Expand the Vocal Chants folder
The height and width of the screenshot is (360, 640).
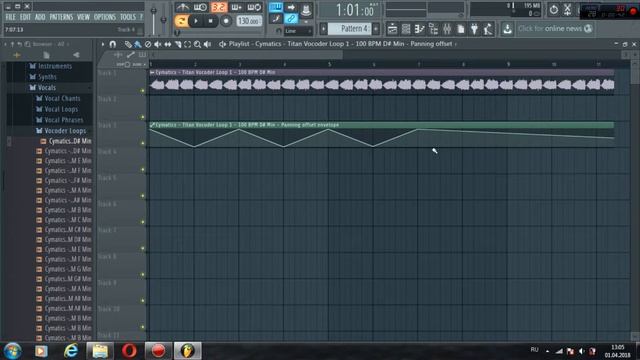(x=58, y=98)
